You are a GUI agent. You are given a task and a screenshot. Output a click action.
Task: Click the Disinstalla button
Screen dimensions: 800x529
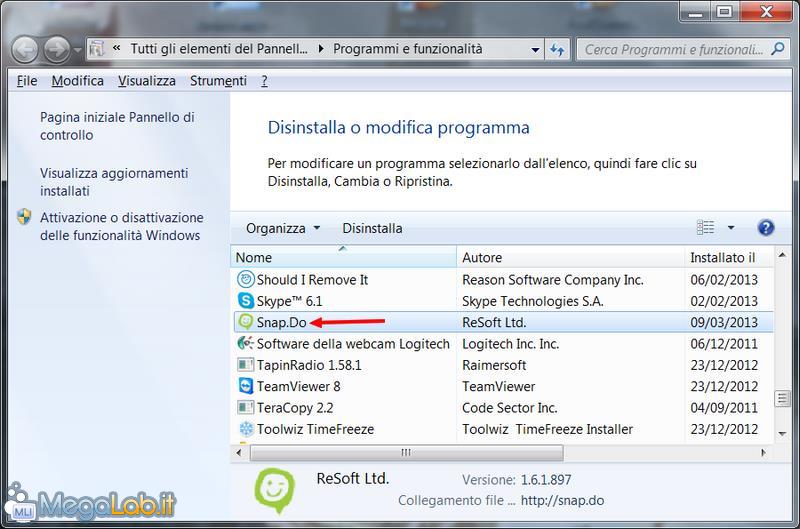pyautogui.click(x=372, y=228)
